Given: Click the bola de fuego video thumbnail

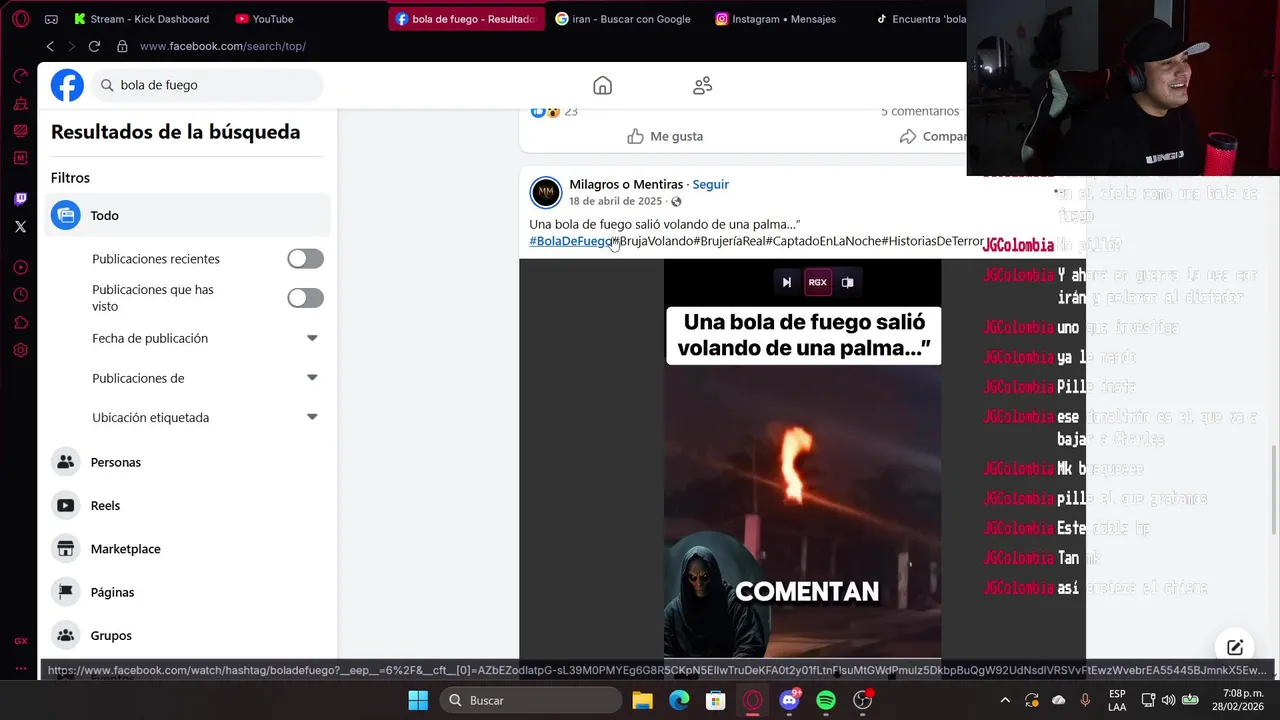Looking at the screenshot, I should pos(802,459).
